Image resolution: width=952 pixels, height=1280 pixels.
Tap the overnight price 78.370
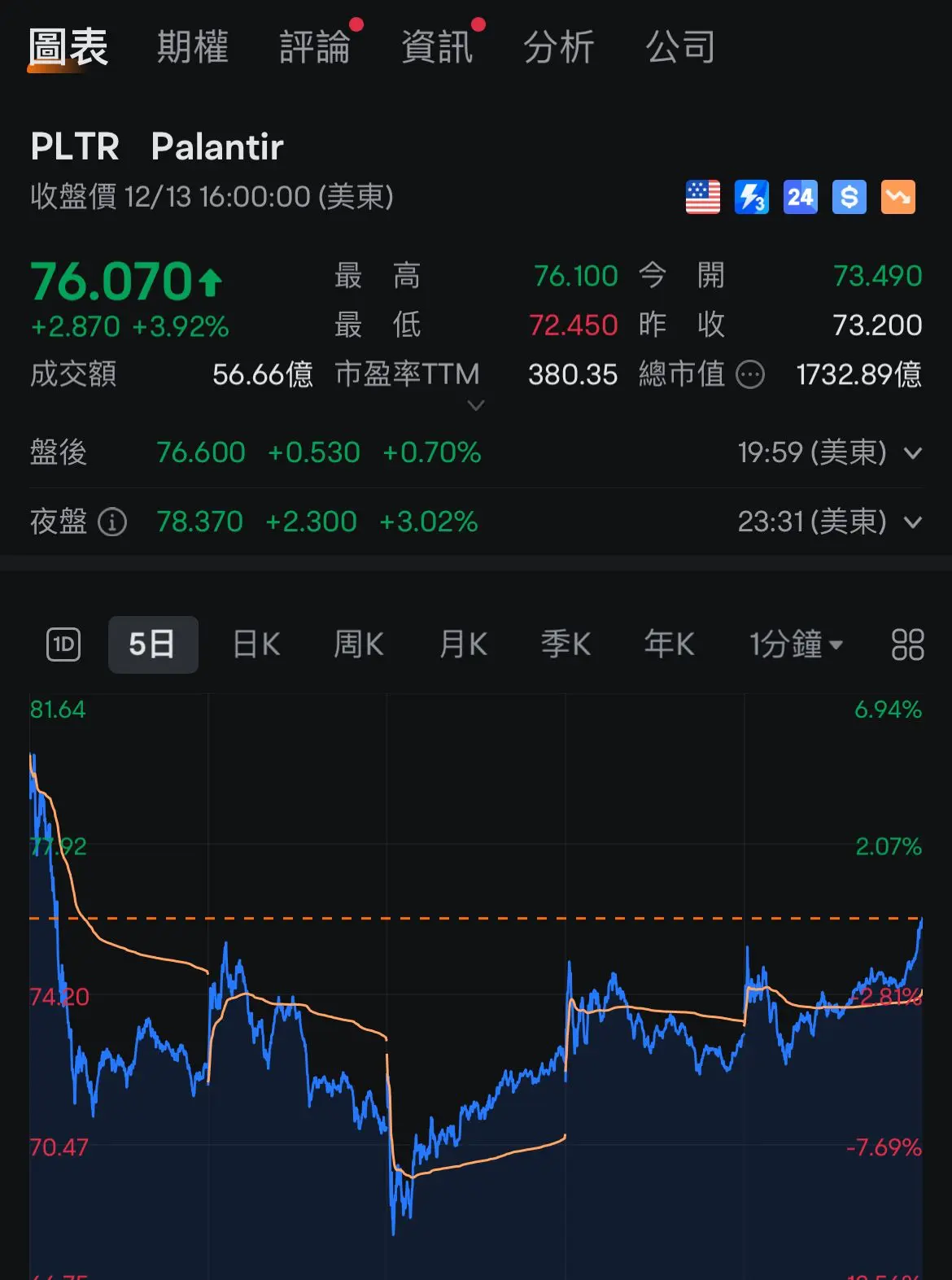200,522
